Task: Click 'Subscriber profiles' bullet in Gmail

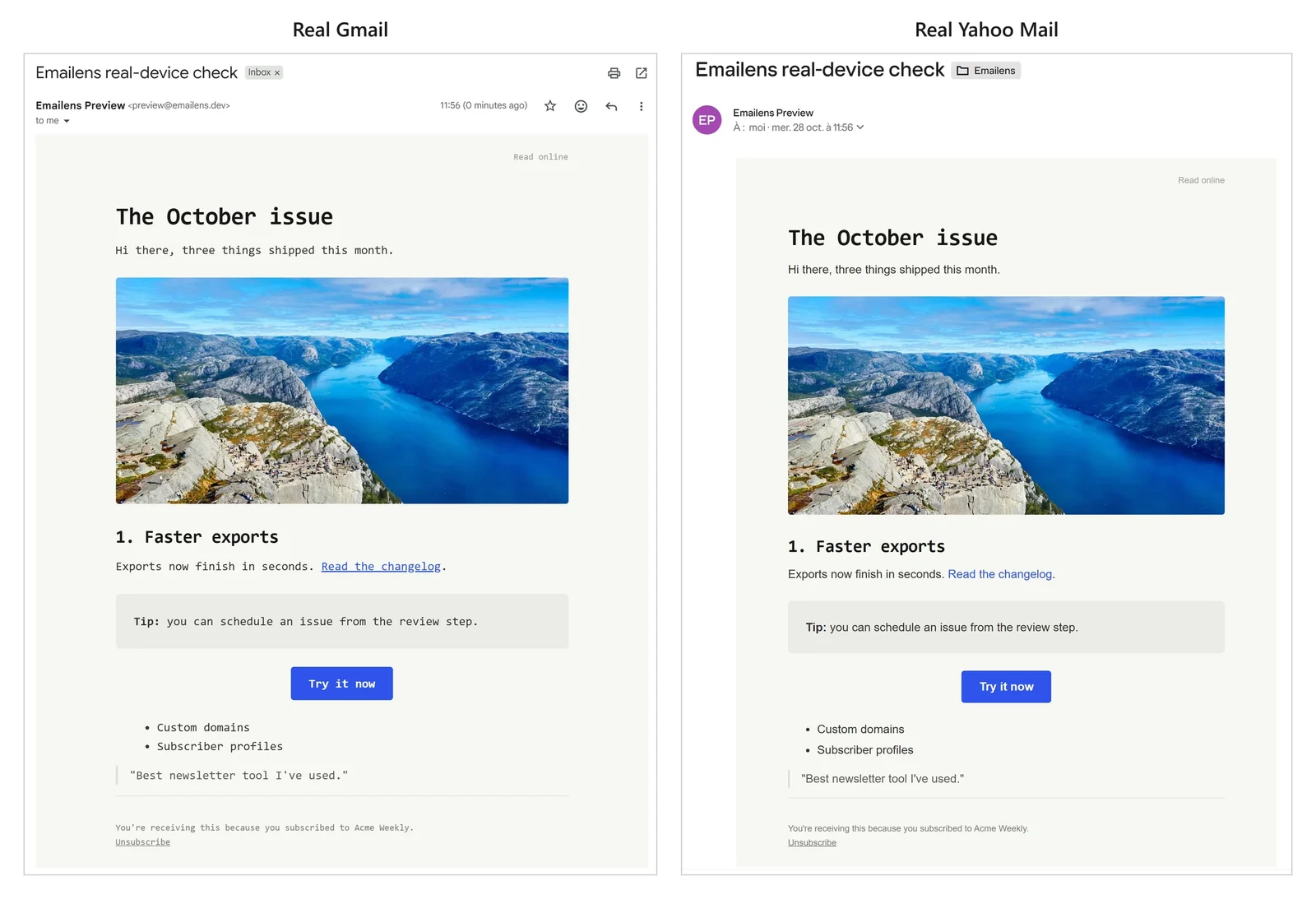Action: pyautogui.click(x=220, y=747)
